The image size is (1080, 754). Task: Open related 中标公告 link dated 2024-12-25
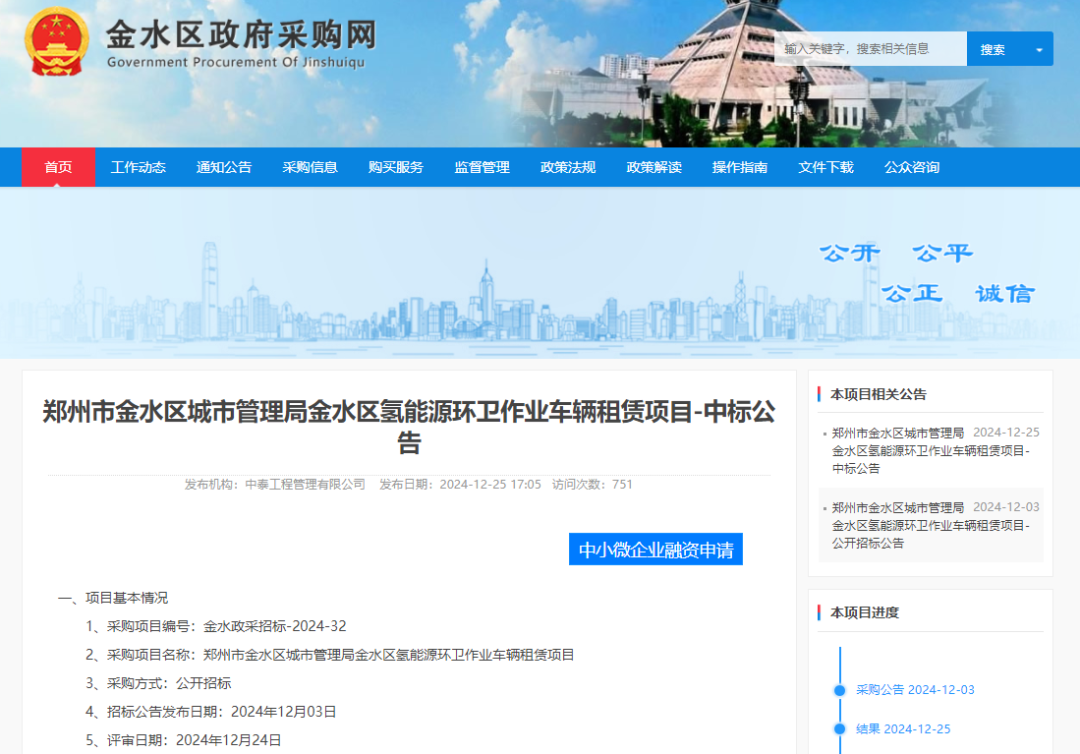[931, 450]
